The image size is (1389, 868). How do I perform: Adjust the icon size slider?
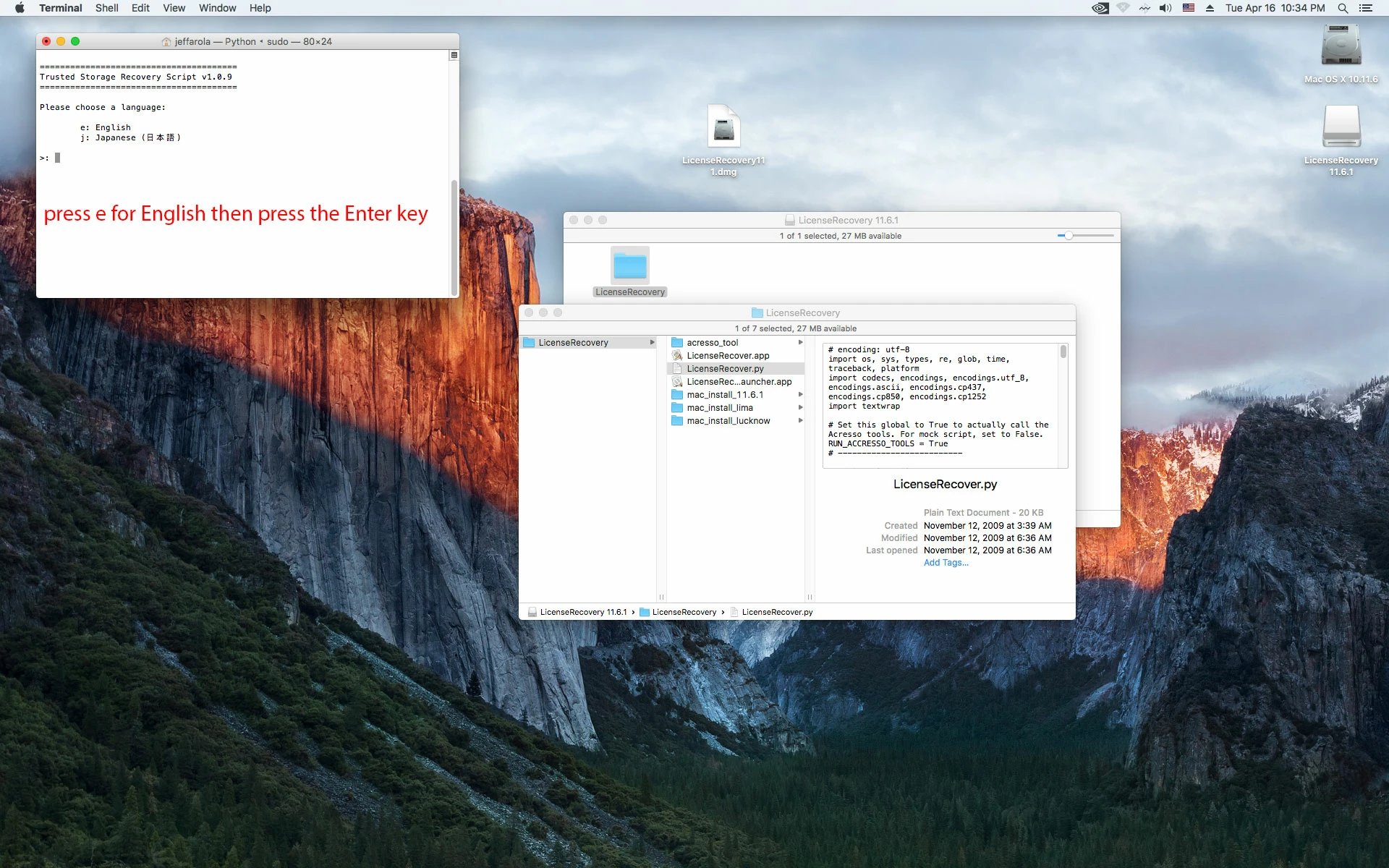pos(1069,236)
